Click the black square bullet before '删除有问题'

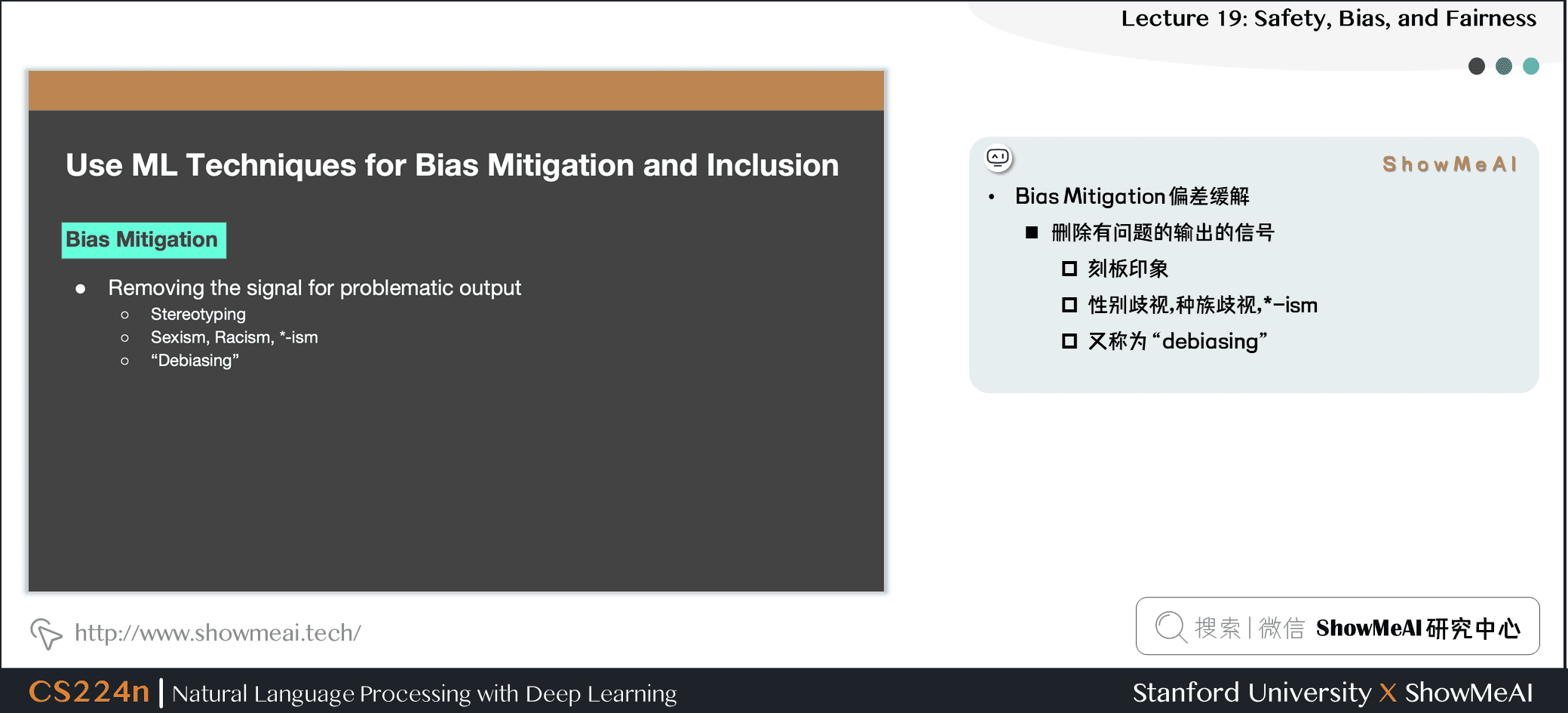pos(1032,232)
